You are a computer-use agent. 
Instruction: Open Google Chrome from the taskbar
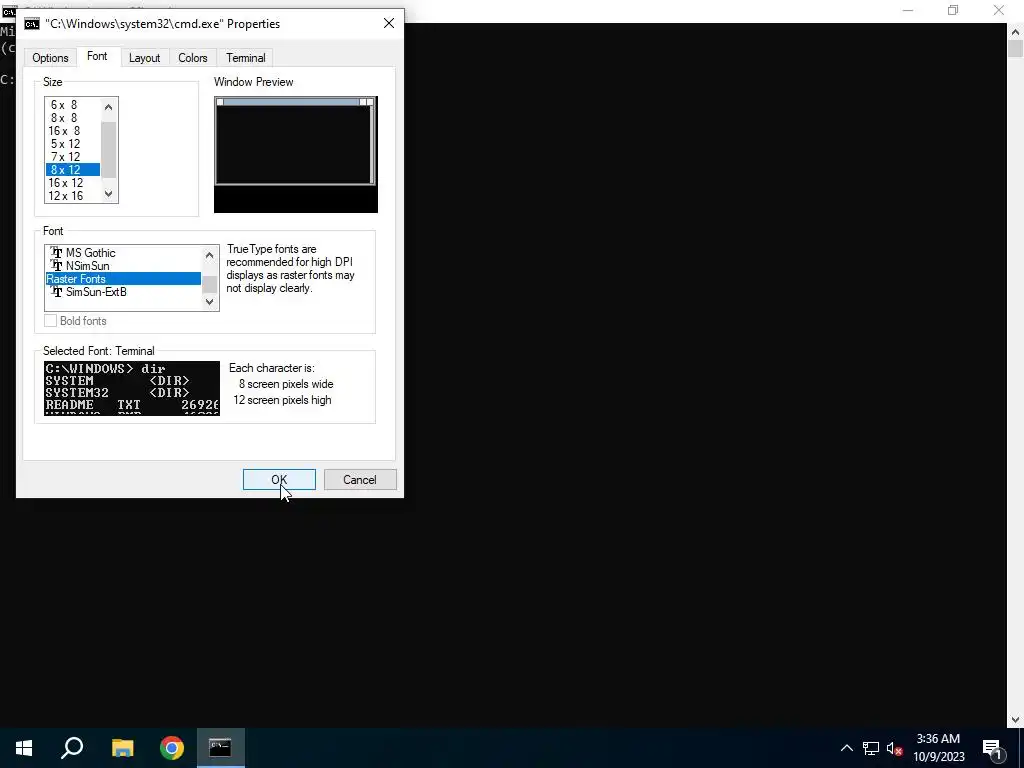pos(172,748)
